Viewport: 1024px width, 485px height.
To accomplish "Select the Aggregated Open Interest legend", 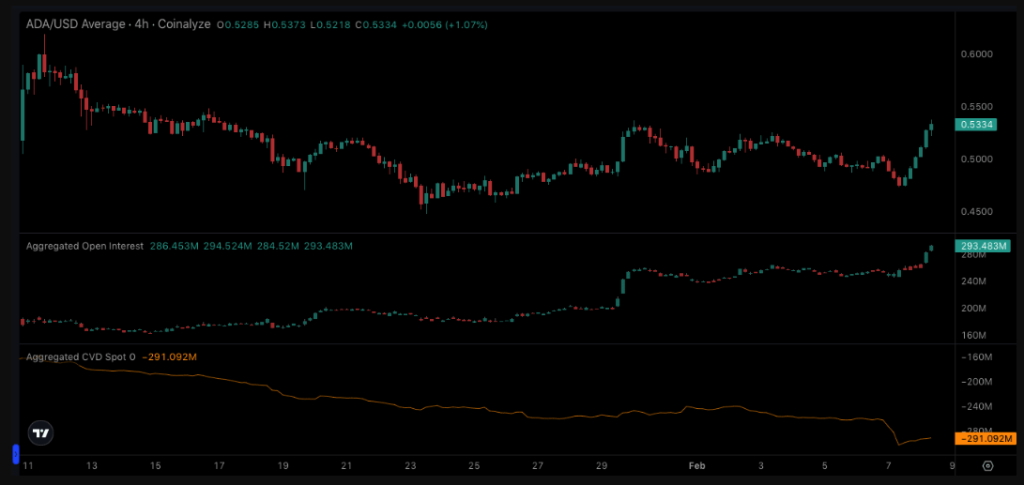I will coord(85,245).
